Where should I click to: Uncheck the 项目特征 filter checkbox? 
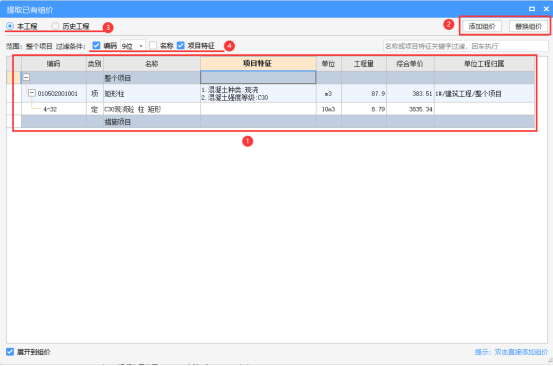click(x=181, y=45)
